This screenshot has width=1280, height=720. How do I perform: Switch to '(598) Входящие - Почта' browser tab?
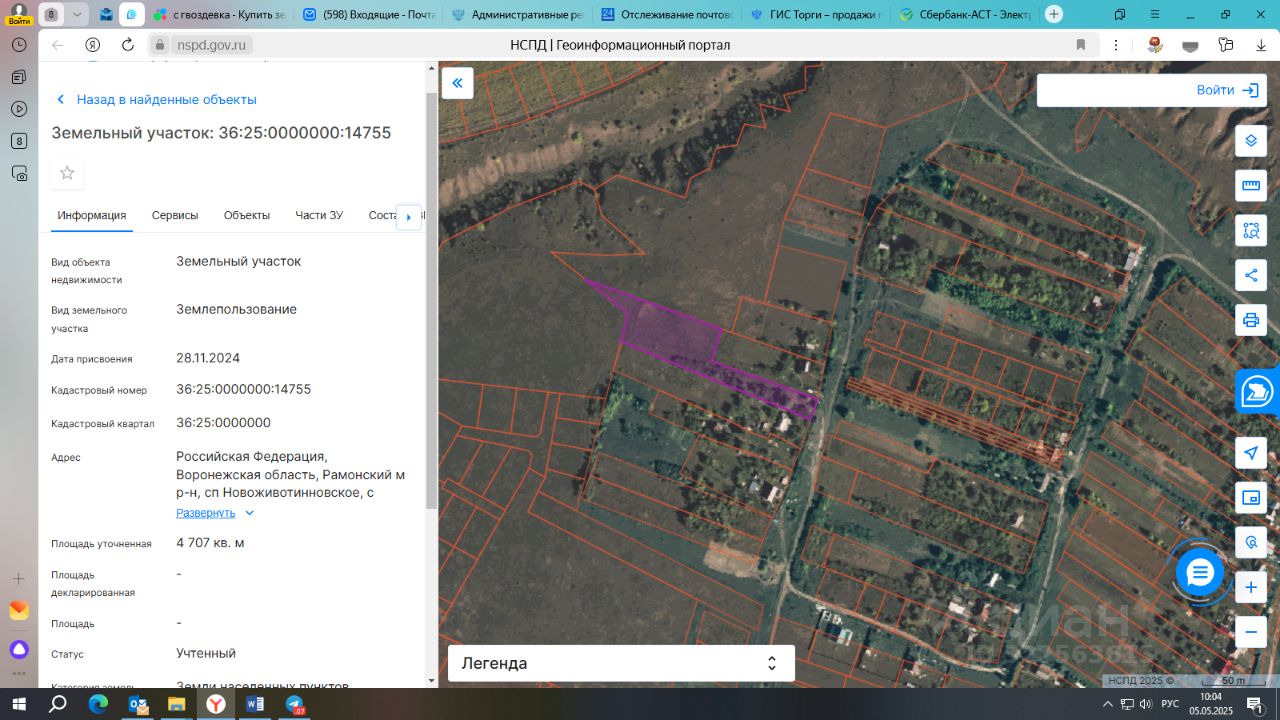point(368,14)
